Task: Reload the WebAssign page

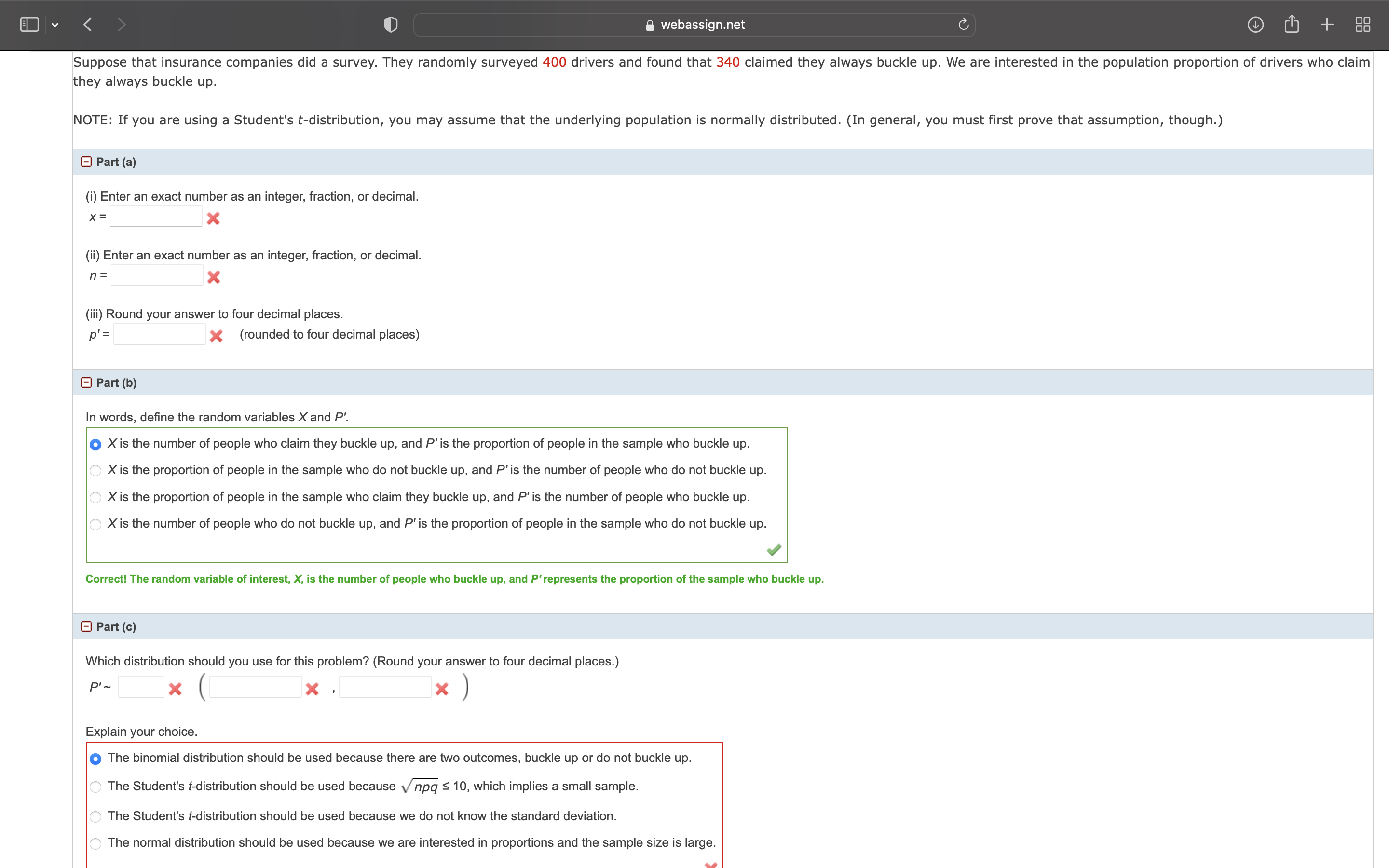Action: (x=962, y=24)
